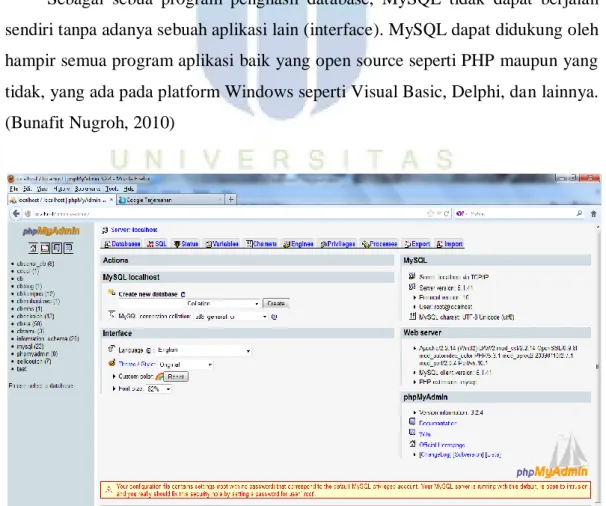Click the icon left of Language label
Image resolution: width=606 pixels, height=506 pixels.
[112, 349]
